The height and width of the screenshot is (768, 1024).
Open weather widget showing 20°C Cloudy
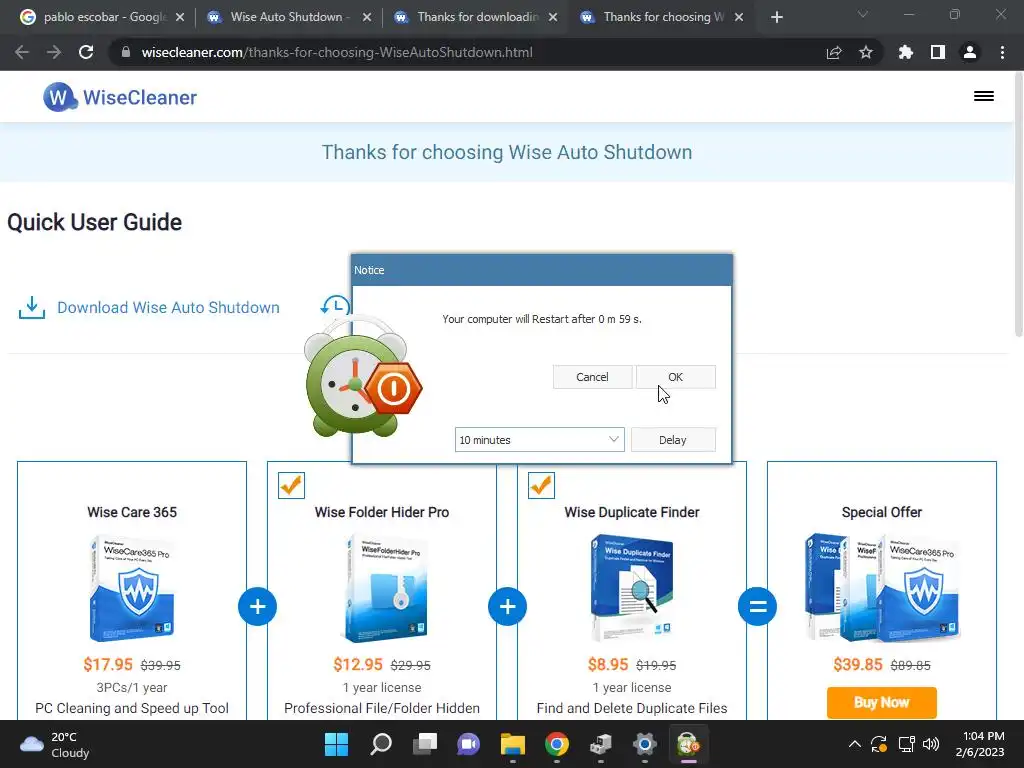pos(55,744)
